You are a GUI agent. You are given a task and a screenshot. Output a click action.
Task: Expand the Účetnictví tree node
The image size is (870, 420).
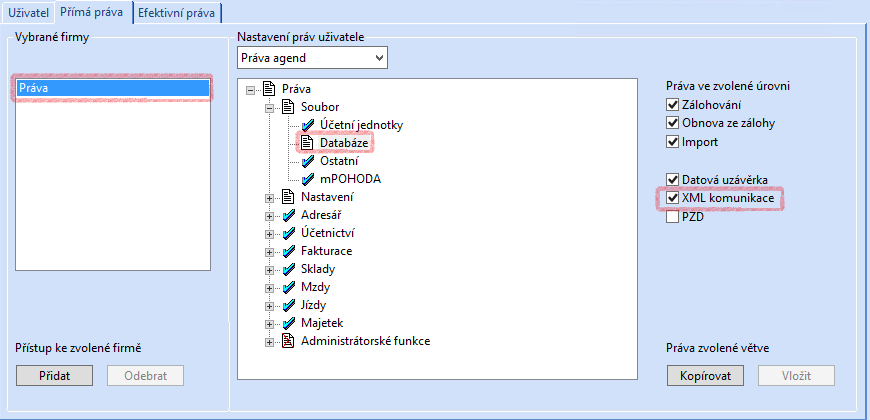point(270,234)
